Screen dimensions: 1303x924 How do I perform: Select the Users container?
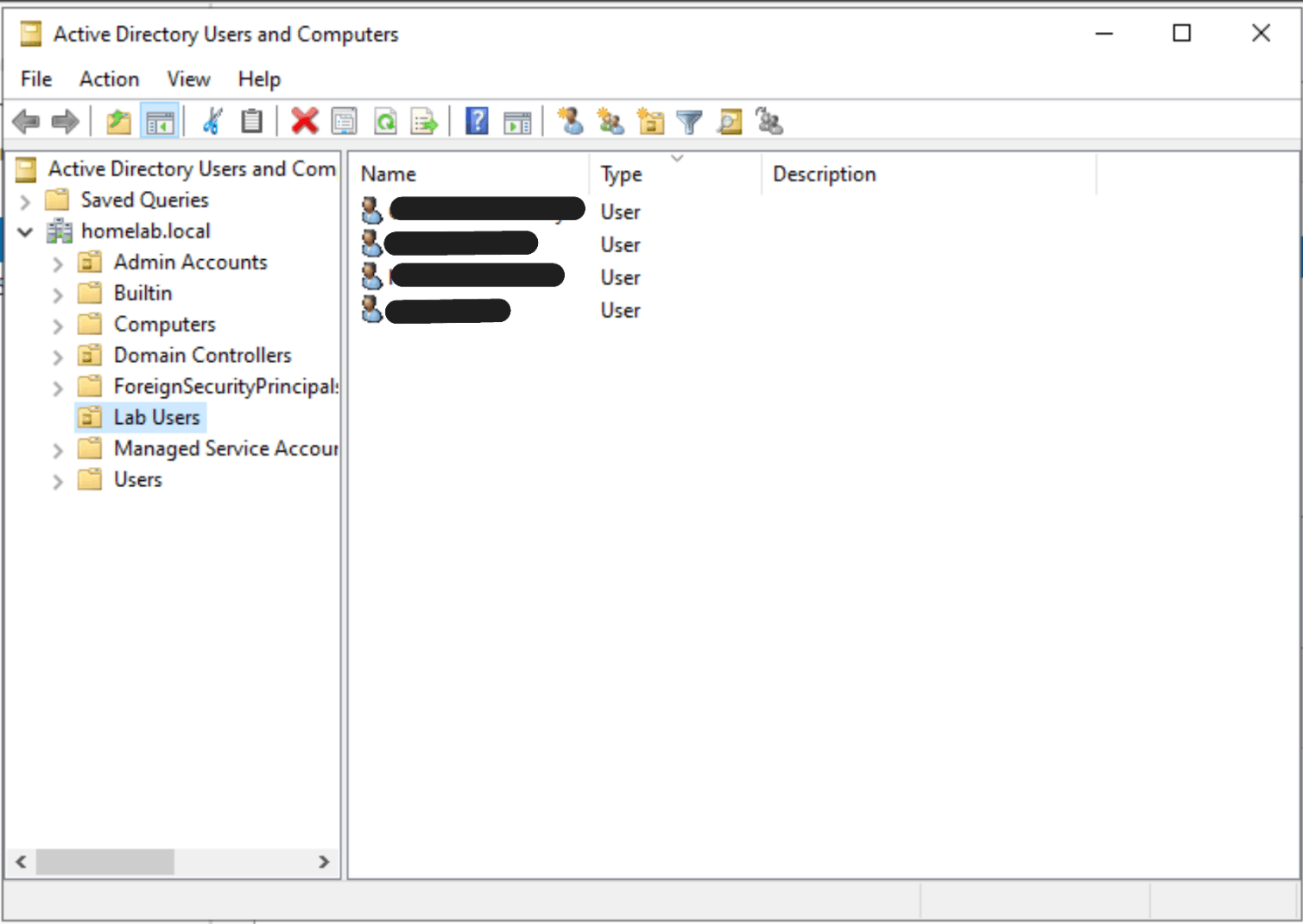pos(138,480)
